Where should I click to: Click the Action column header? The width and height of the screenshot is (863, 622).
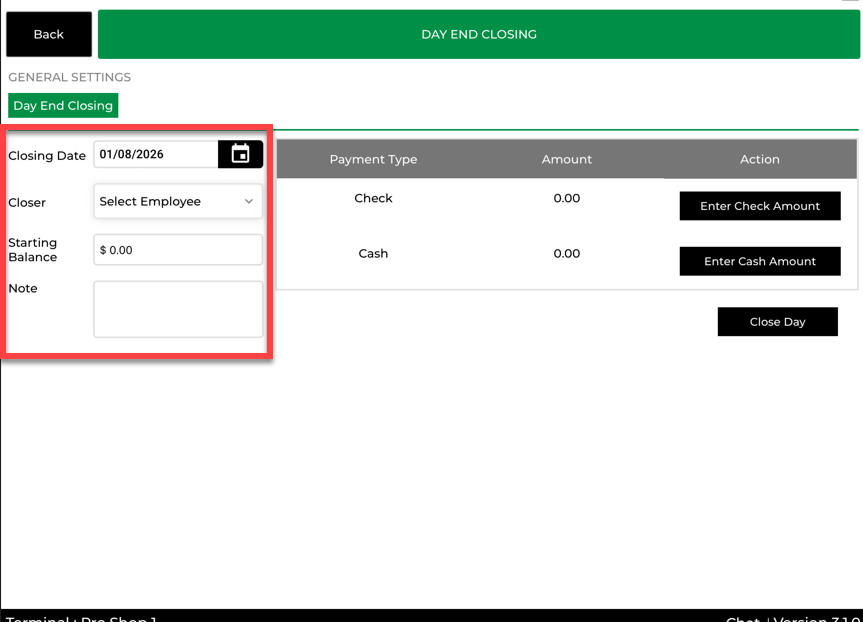click(x=759, y=159)
